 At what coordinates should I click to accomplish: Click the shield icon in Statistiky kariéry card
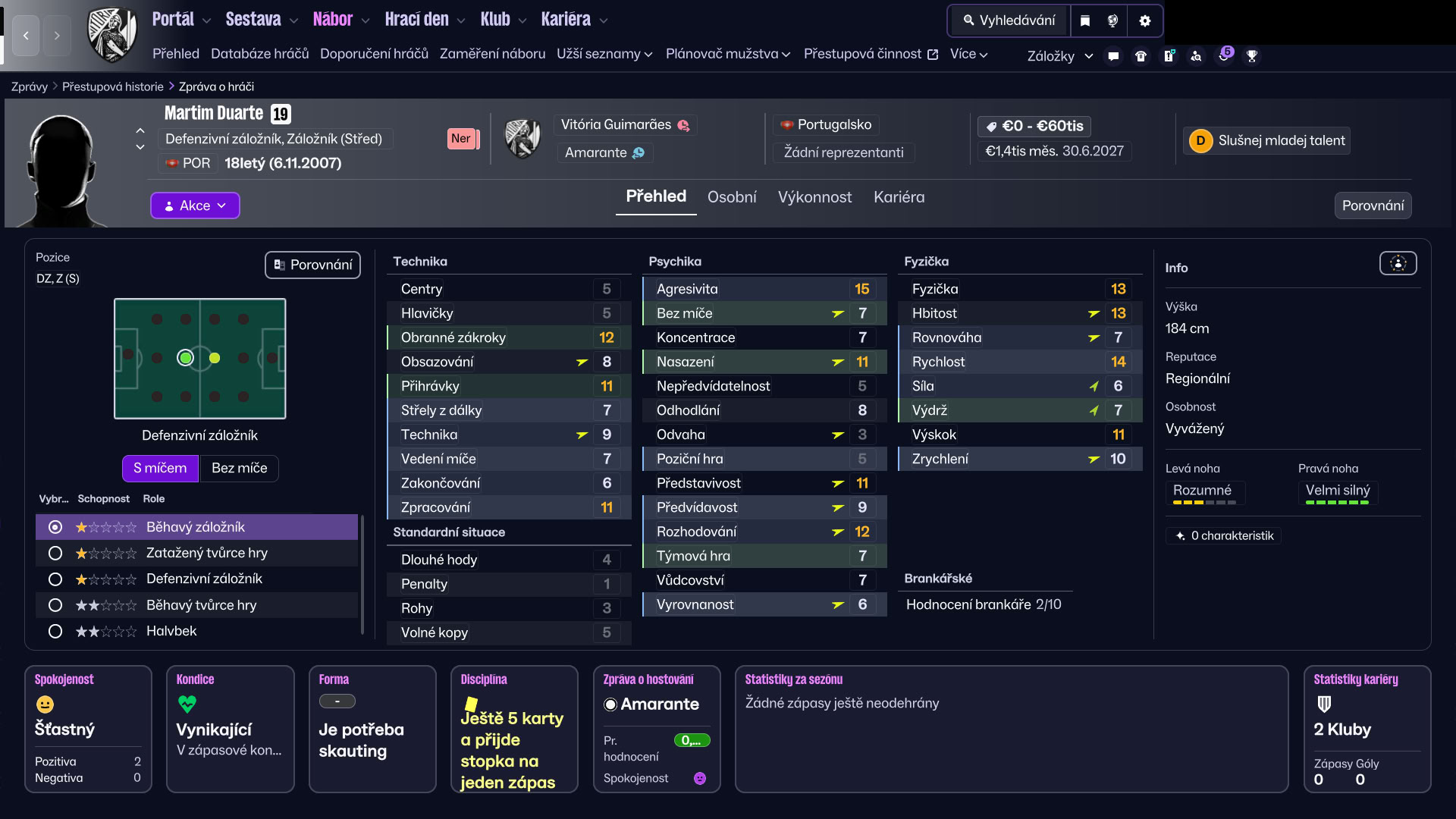(x=1324, y=704)
